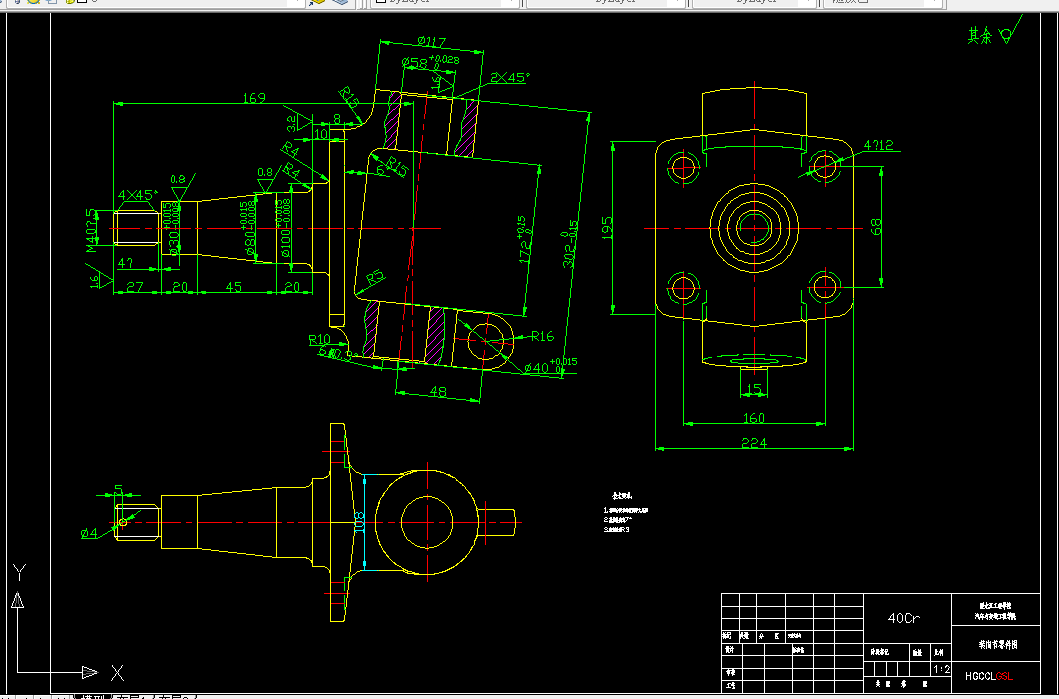Select the Ø117 dimension text

click(432, 42)
